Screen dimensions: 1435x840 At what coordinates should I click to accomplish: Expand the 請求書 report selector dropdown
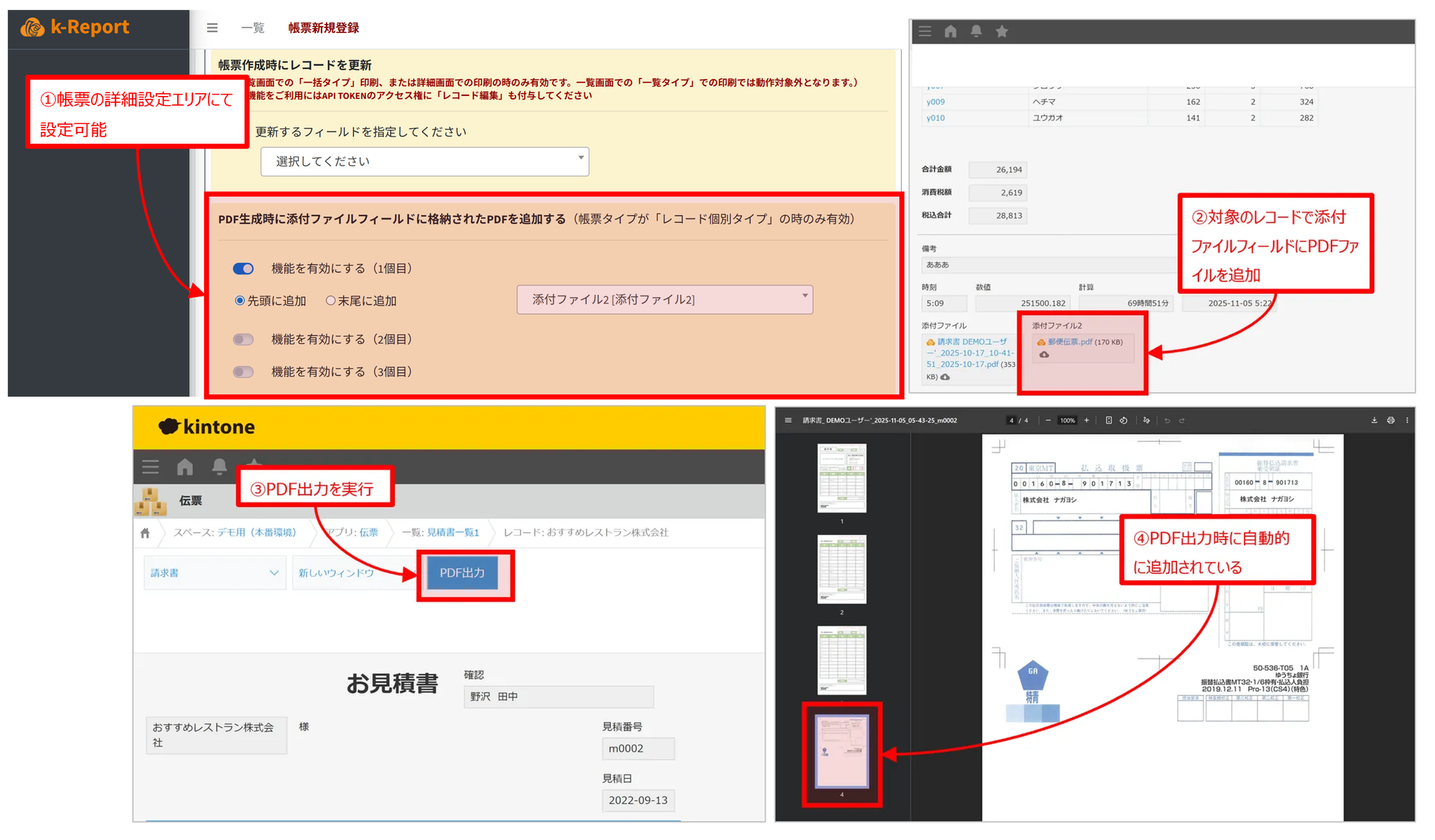[214, 573]
